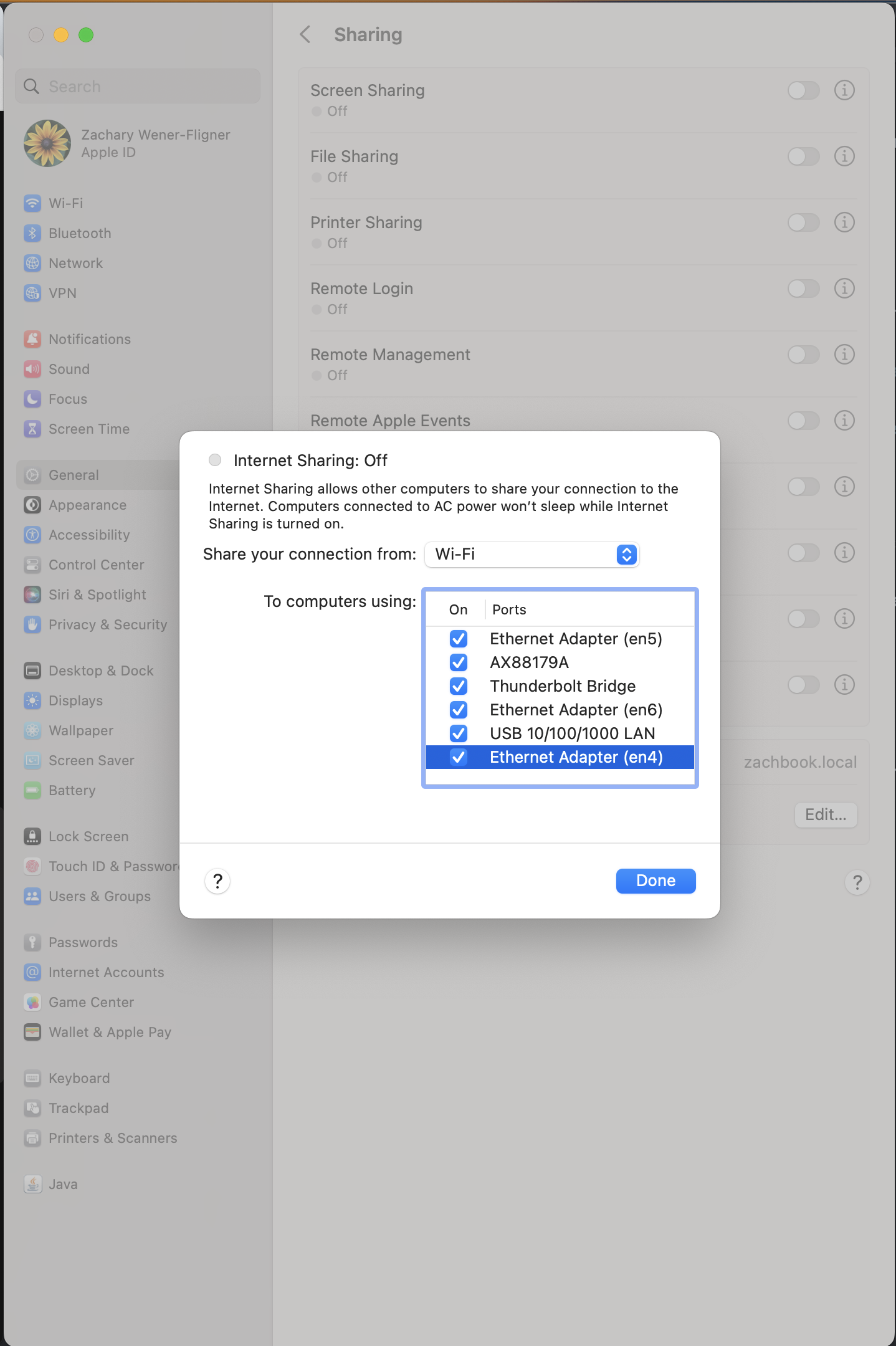The image size is (896, 1346).
Task: Select Printers & Scanners in sidebar
Action: tap(113, 1138)
